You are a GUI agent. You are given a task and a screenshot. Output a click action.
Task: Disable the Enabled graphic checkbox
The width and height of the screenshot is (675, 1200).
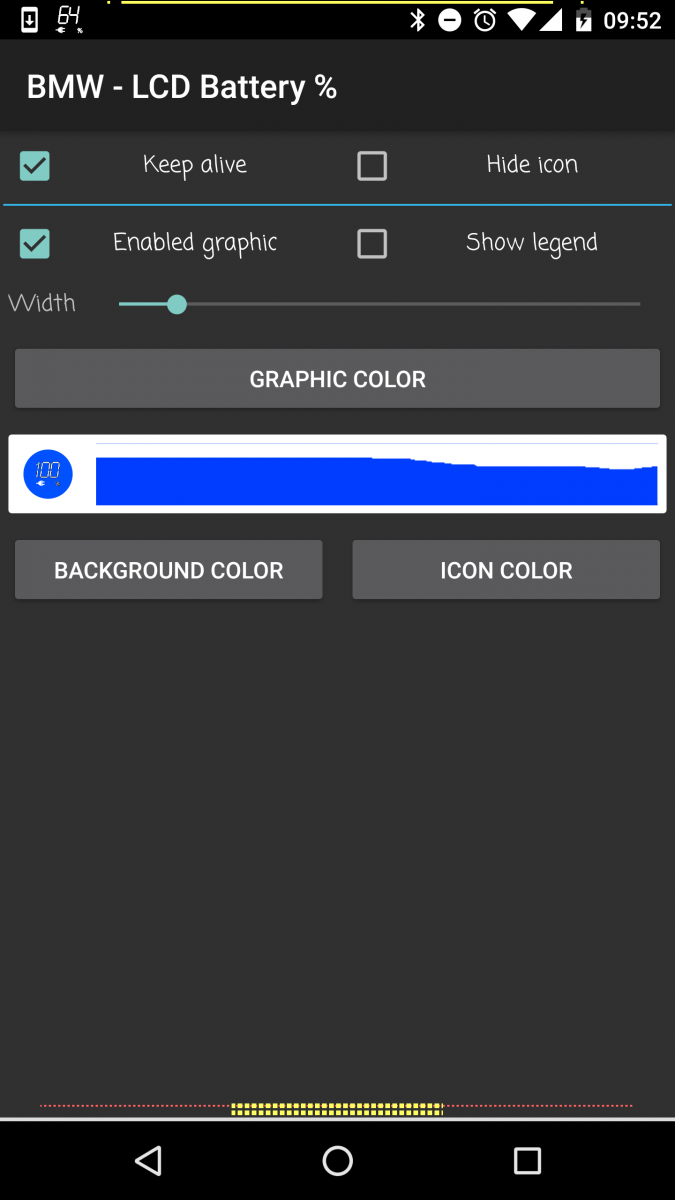pos(35,244)
